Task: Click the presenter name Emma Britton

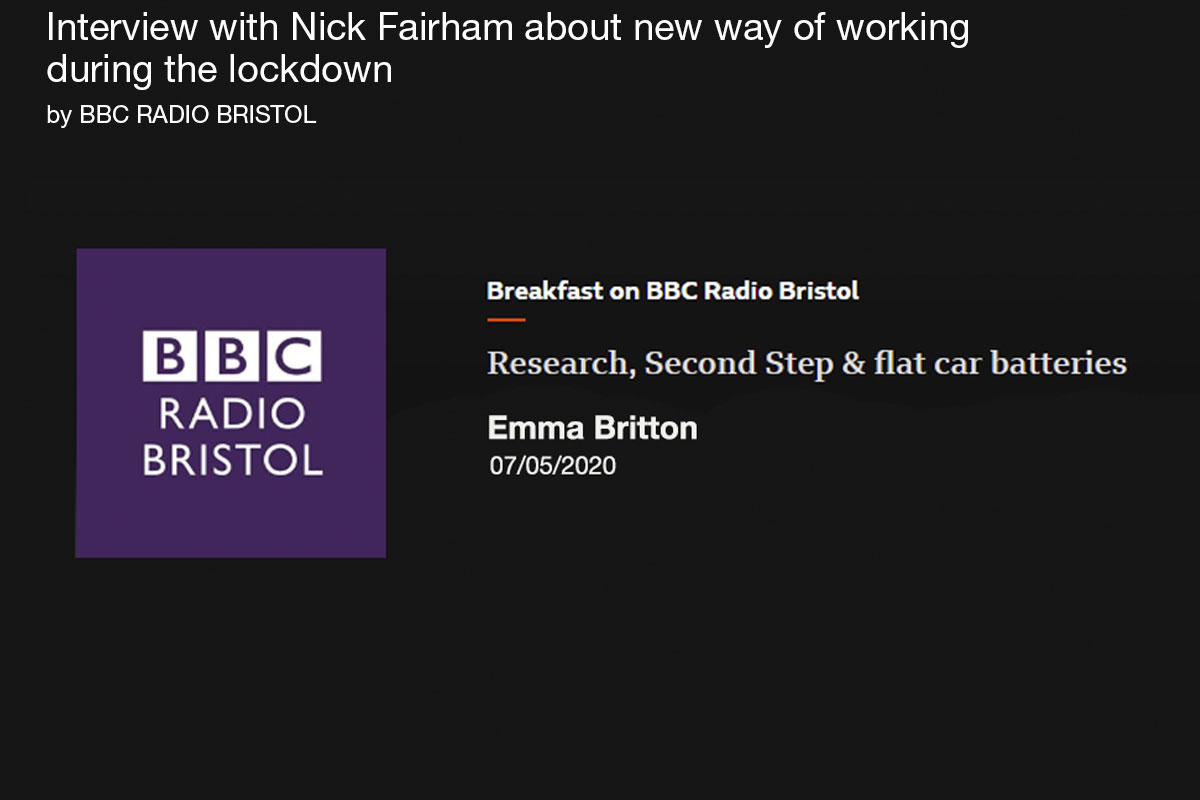Action: point(592,428)
